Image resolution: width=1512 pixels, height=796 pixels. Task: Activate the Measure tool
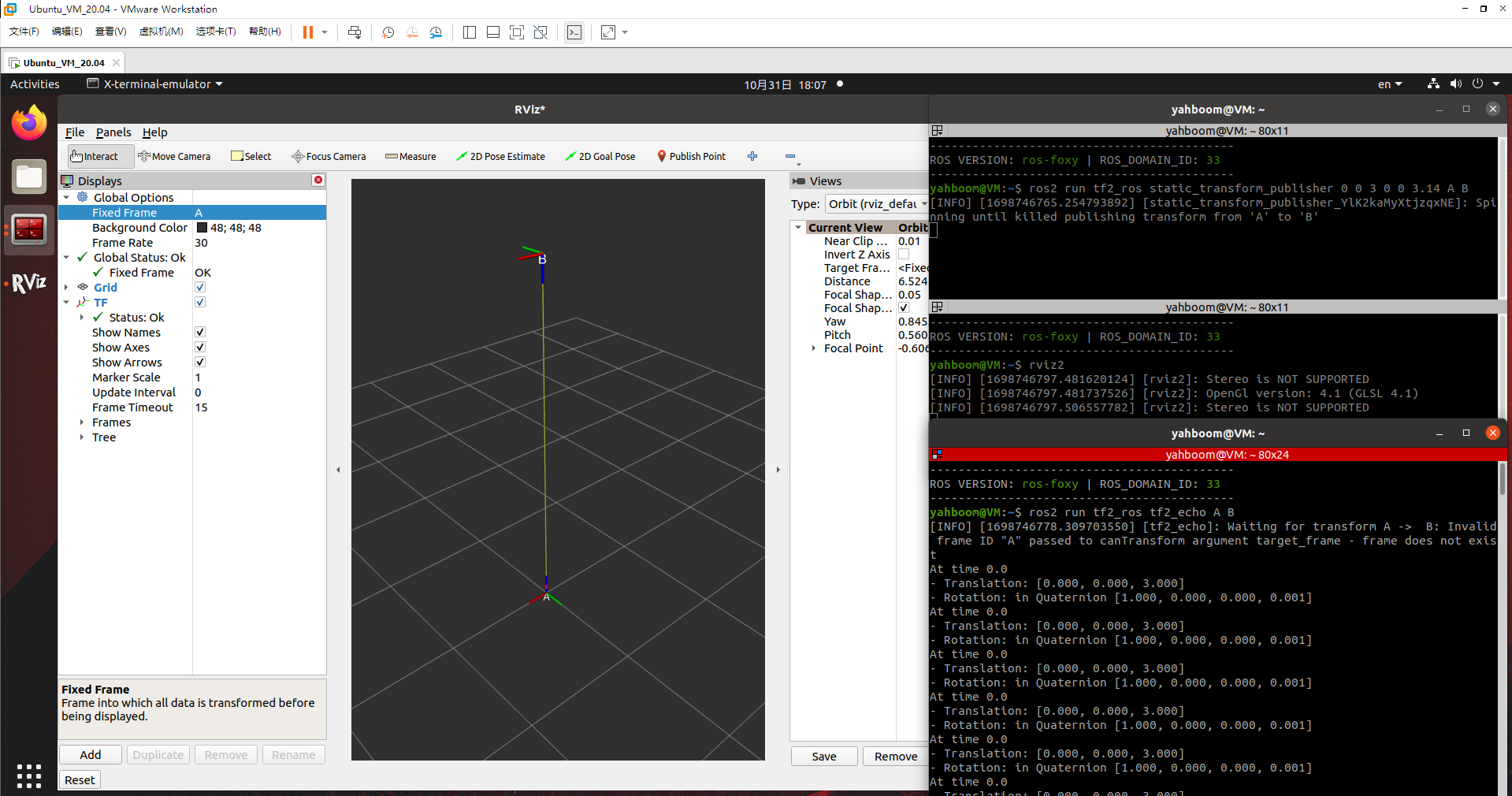411,156
